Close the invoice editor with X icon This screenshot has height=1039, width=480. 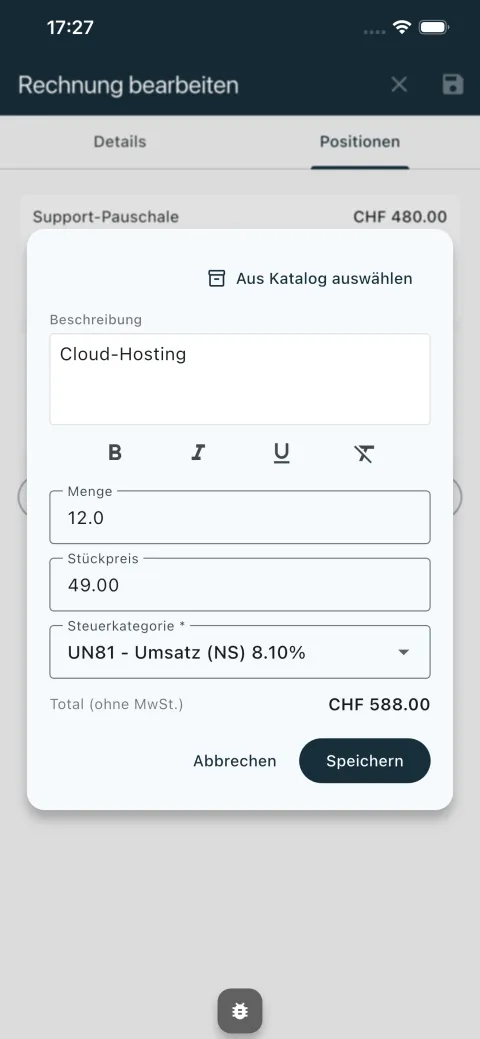pyautogui.click(x=399, y=85)
